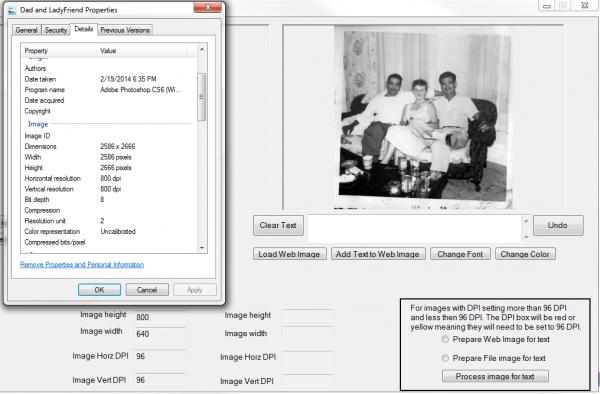Minimize the main application window
The height and width of the screenshot is (394, 600).
tap(547, 5)
